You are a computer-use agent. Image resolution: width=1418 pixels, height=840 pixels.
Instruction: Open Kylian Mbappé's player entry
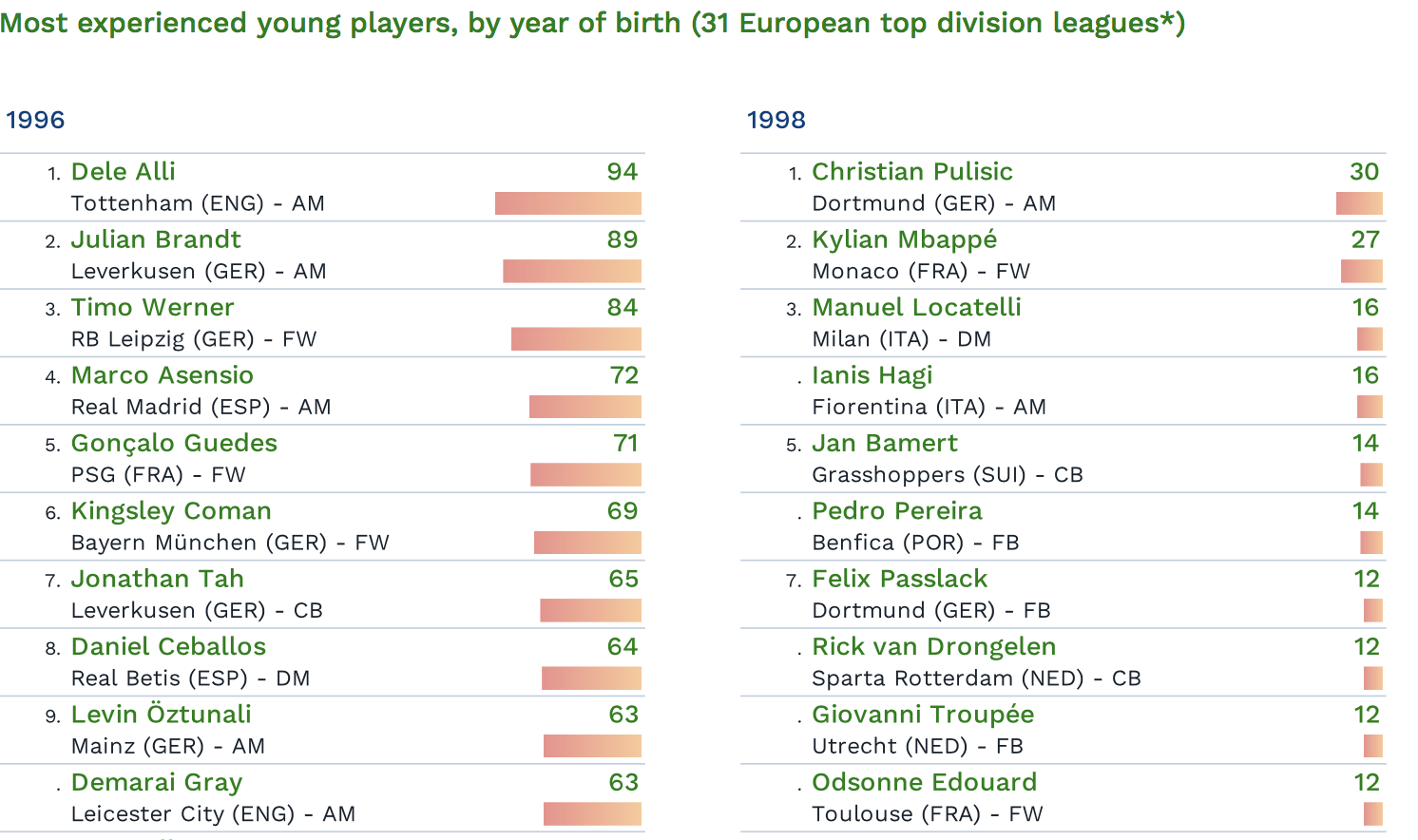pos(905,239)
